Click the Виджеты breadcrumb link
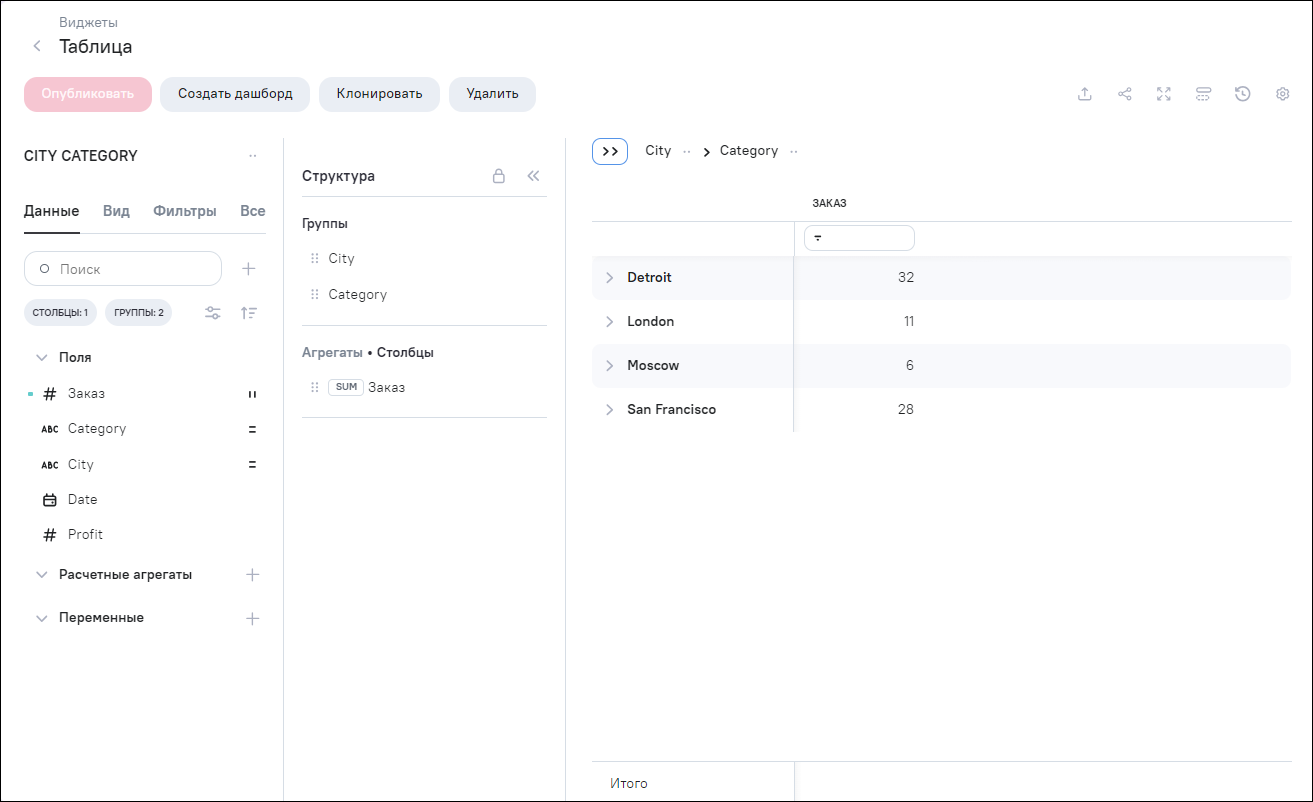Image resolution: width=1313 pixels, height=802 pixels. pos(89,22)
